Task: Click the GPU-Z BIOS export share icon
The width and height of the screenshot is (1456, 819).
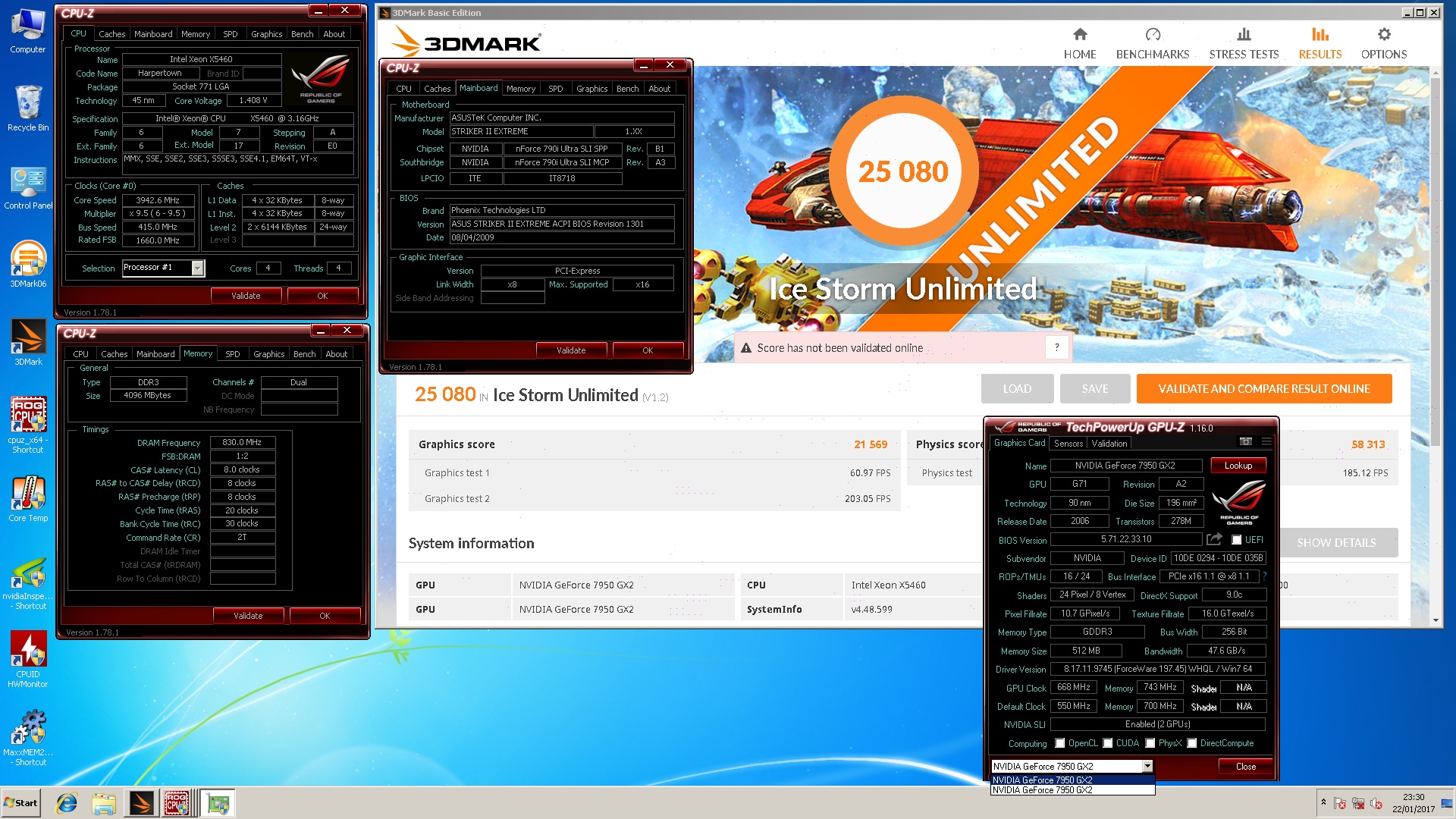Action: coord(1214,539)
